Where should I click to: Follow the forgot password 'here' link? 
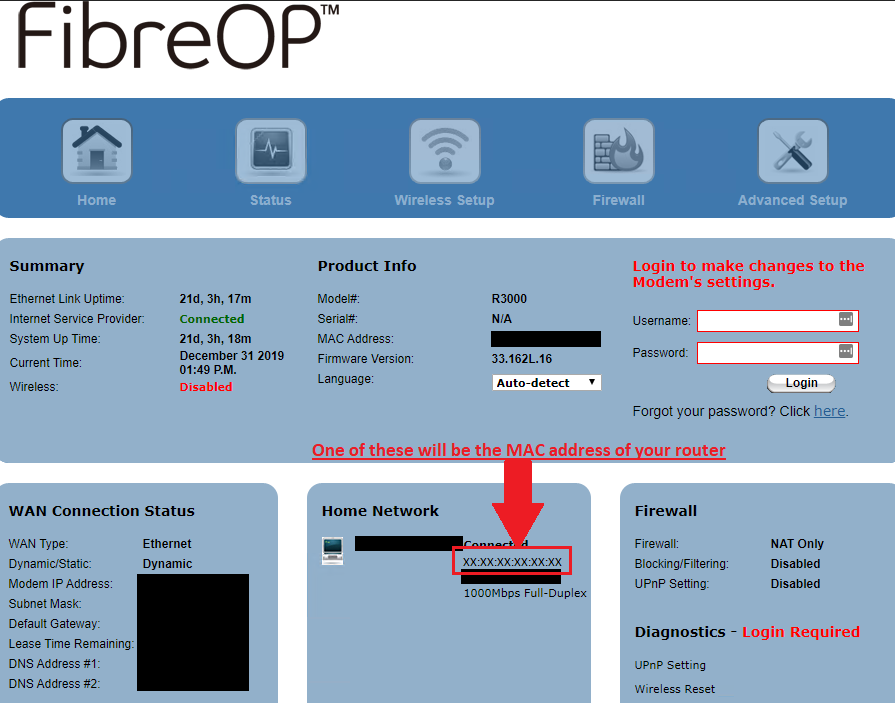click(829, 411)
